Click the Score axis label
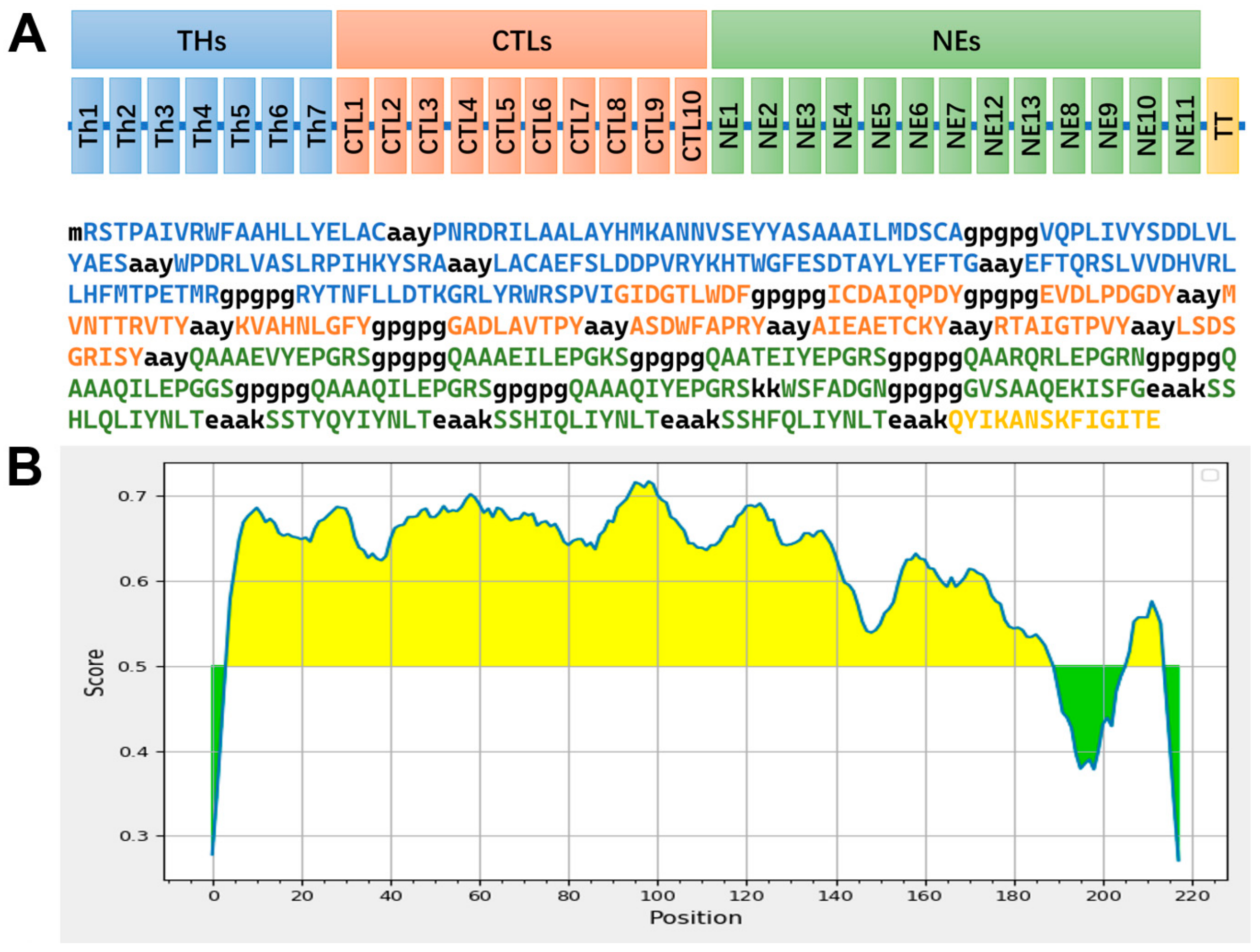The height and width of the screenshot is (952, 1260). coord(95,673)
